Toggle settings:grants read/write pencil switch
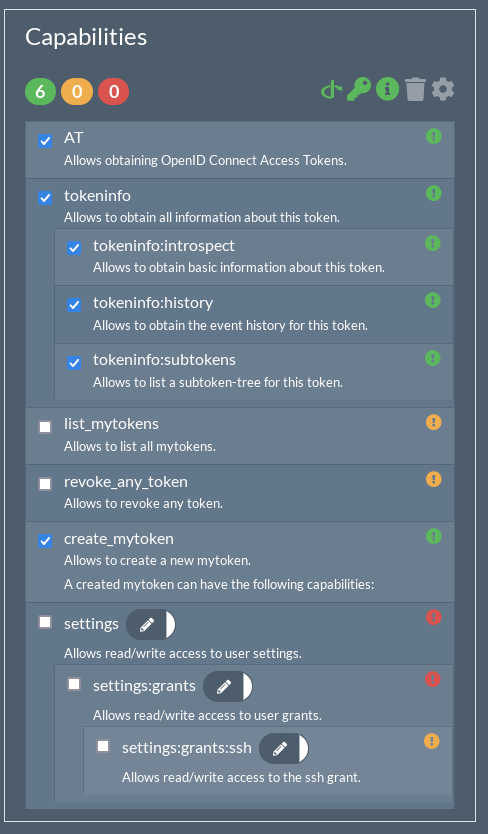 pos(228,687)
